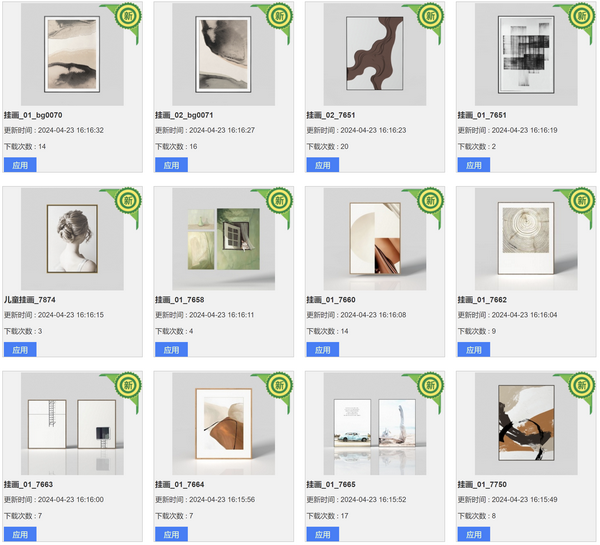
Task: Apply the 挂画_01_7658 green painting set
Action: click(171, 349)
